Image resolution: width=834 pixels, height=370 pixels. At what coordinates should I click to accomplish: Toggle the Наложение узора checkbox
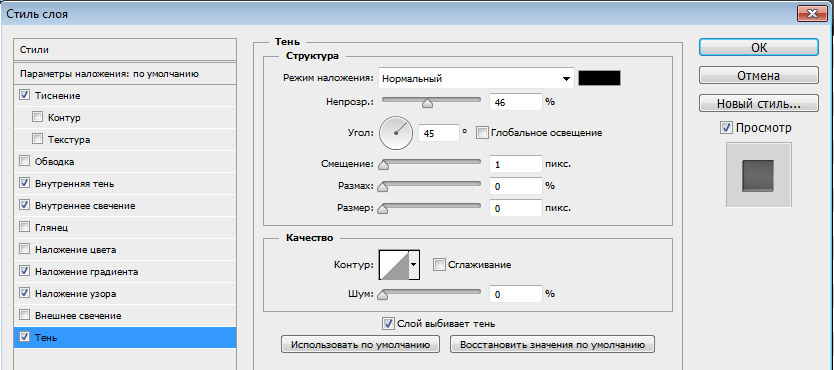click(24, 293)
